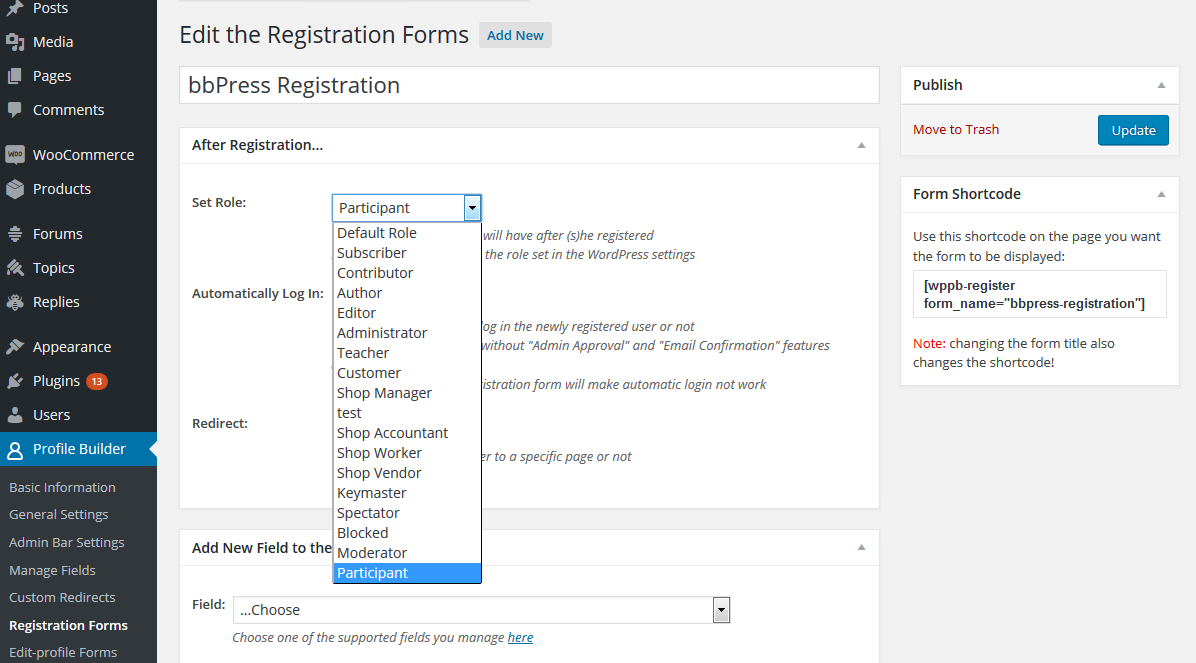Collapse the Form Shortcode panel

pyautogui.click(x=1161, y=195)
